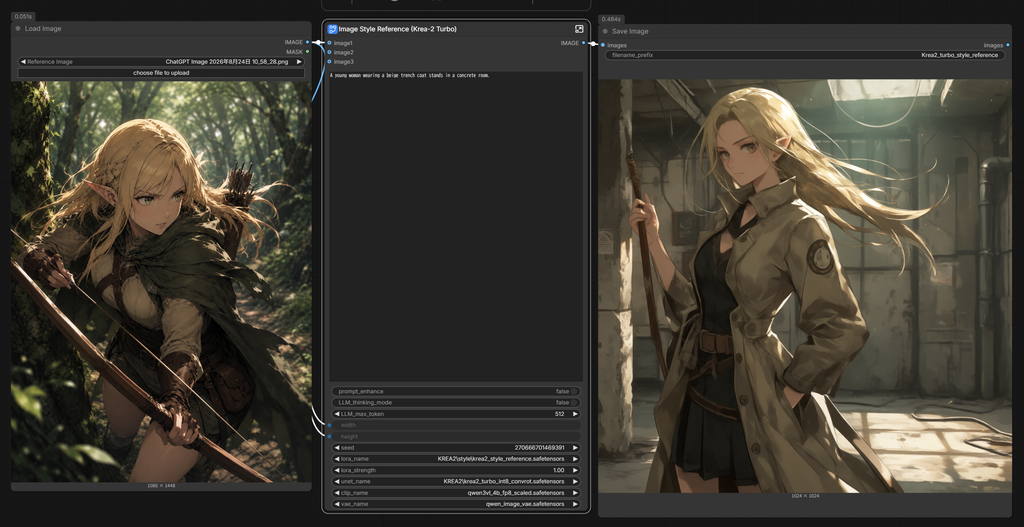
Task: Switch to previous unet_name option
Action: (336, 481)
